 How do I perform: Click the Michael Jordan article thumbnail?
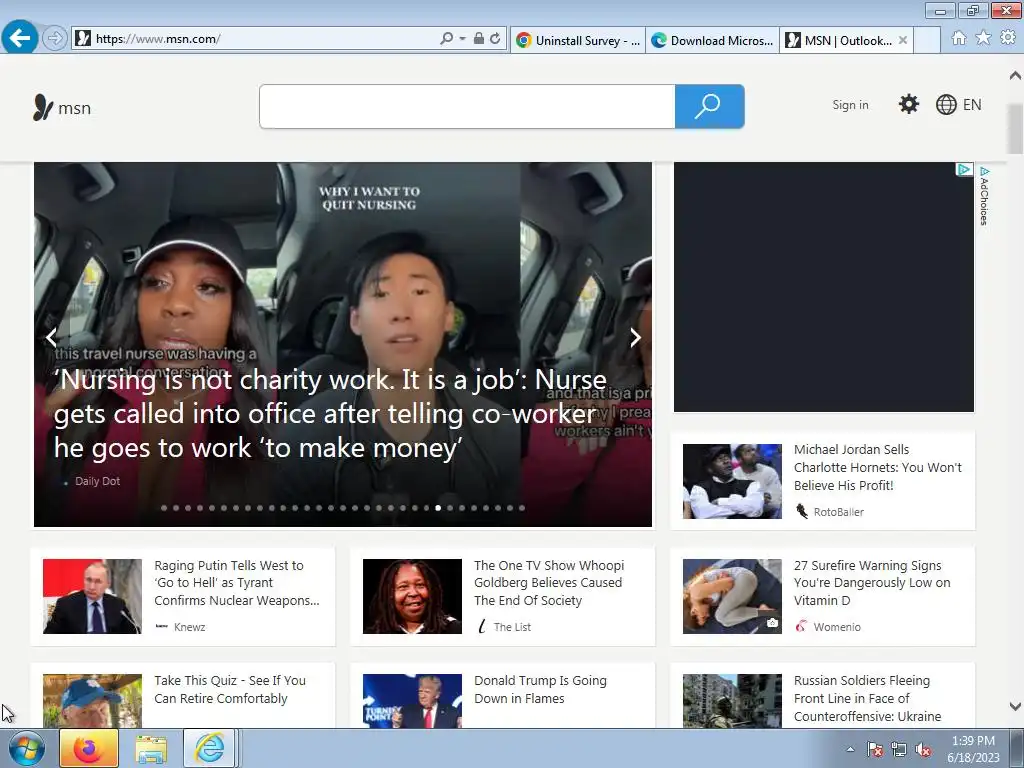(732, 481)
